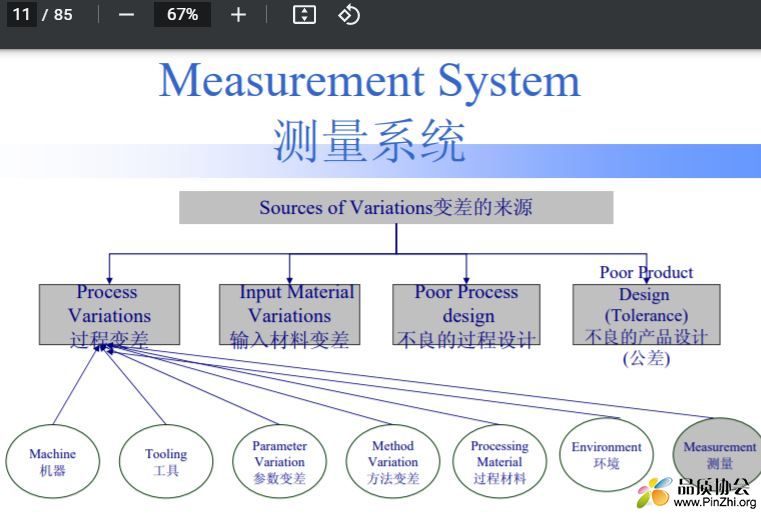Click the fit to page icon

304,15
